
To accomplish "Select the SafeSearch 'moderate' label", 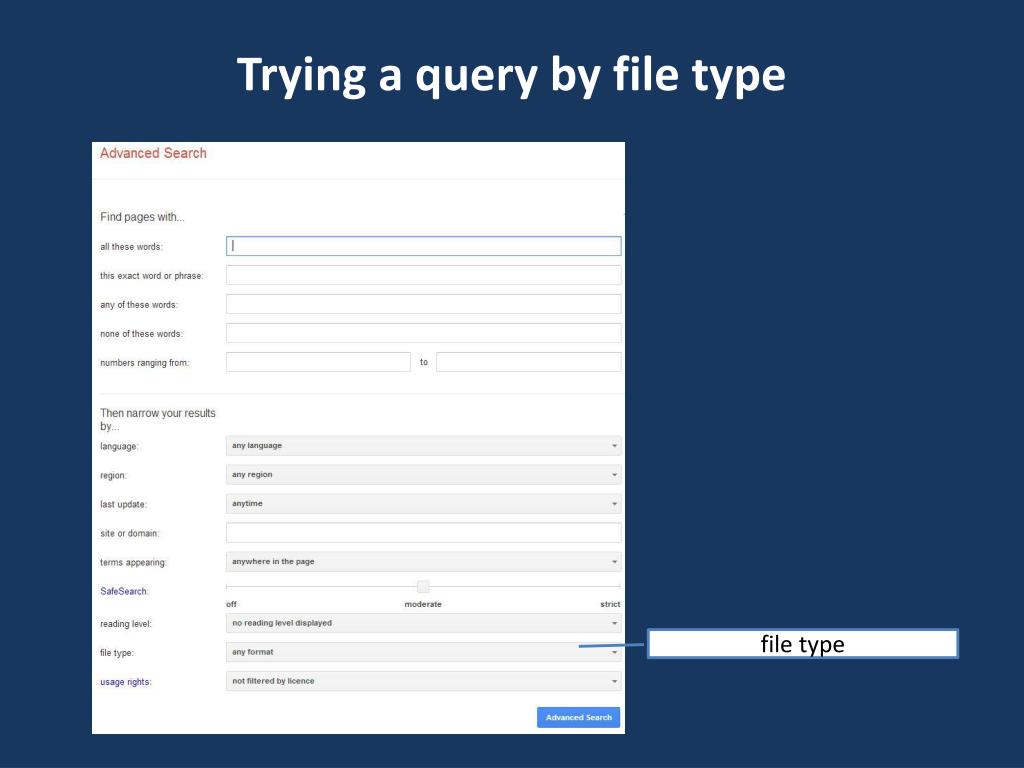I will pyautogui.click(x=423, y=604).
